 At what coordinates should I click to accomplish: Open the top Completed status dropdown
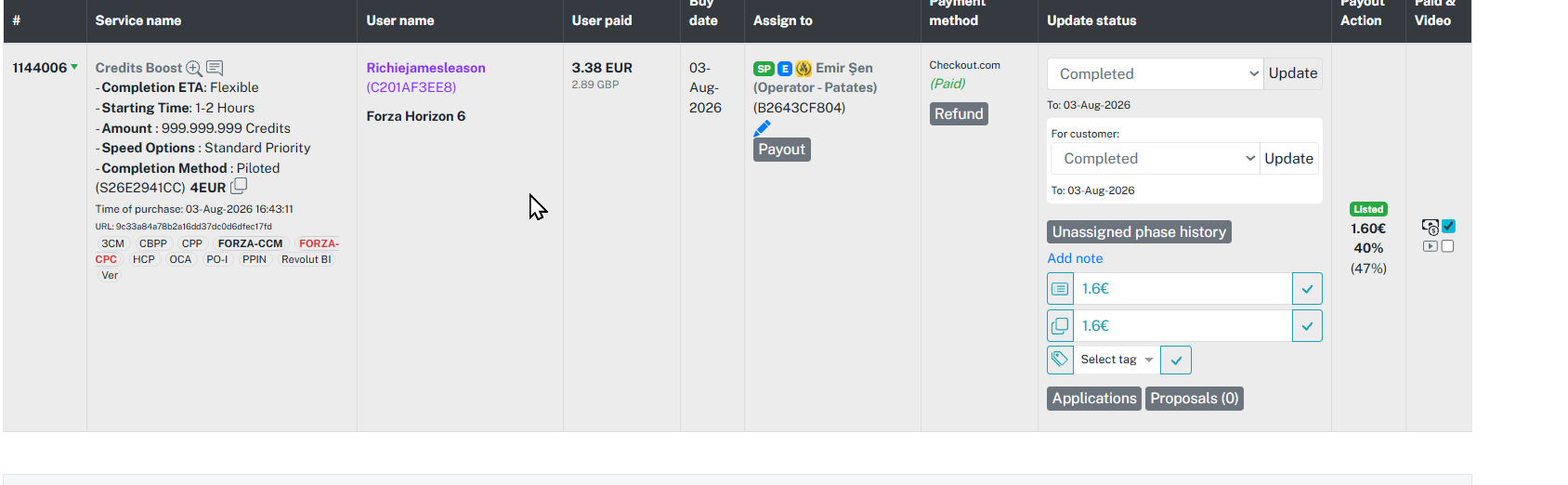(1155, 73)
